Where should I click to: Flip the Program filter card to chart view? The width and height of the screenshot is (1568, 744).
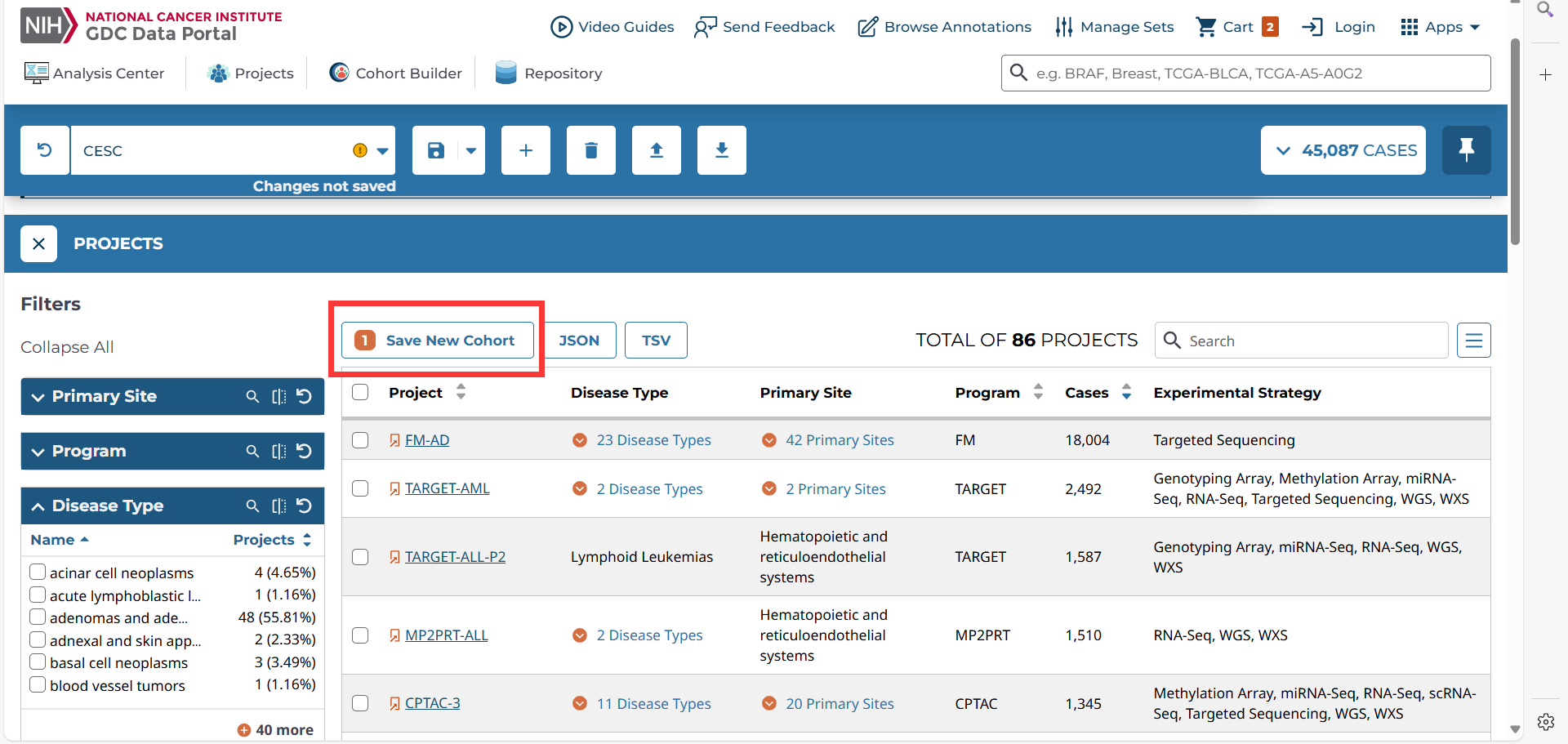(x=278, y=451)
